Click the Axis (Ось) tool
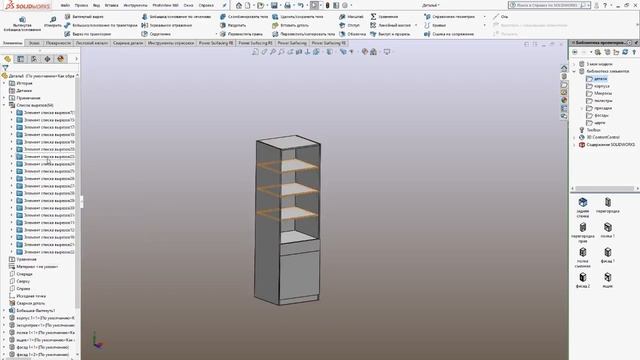 pos(500,17)
